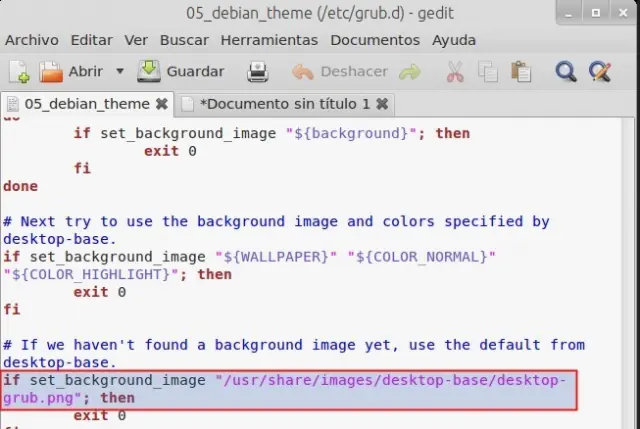Switch to the 05_debian_theme tab
640x429 pixels.
[87, 104]
